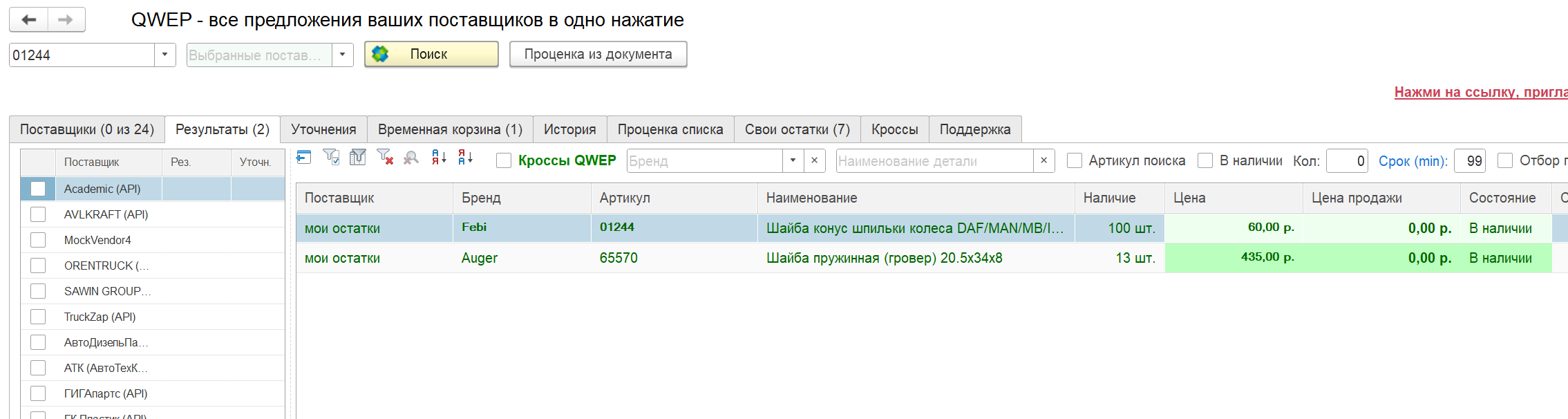Open the article number 01244 dropdown
The height and width of the screenshot is (419, 1568).
click(164, 55)
